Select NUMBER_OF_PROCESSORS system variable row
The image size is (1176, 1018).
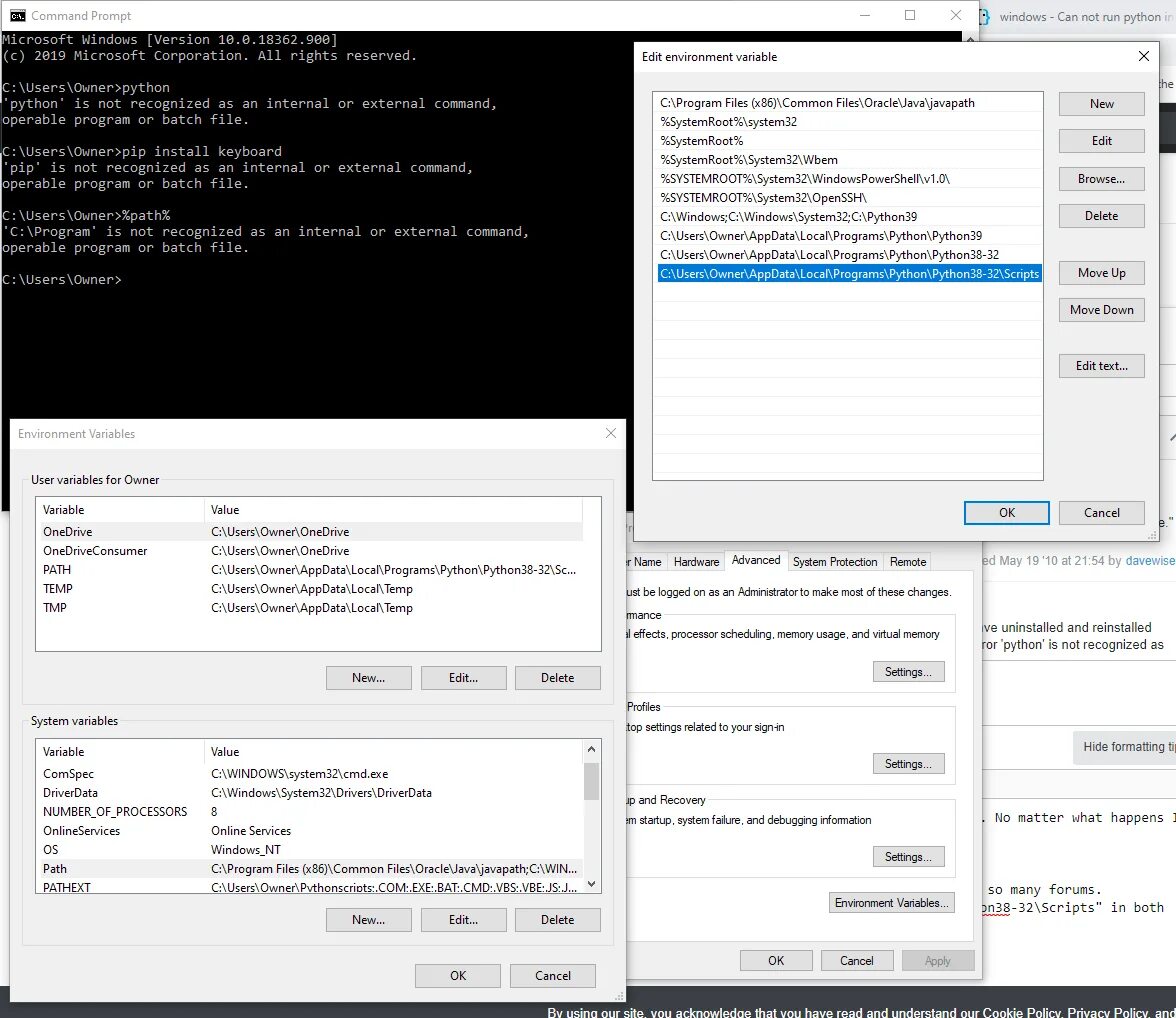(x=311, y=812)
